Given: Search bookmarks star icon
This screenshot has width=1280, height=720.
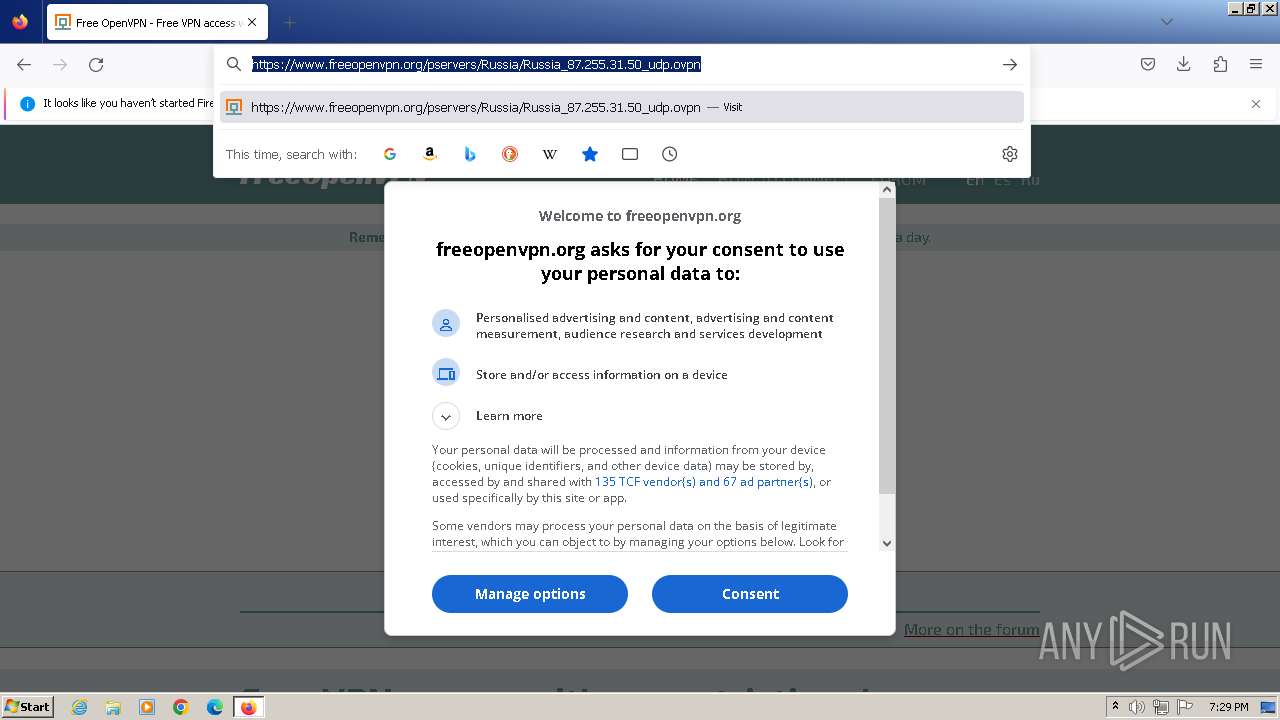Looking at the screenshot, I should (590, 154).
